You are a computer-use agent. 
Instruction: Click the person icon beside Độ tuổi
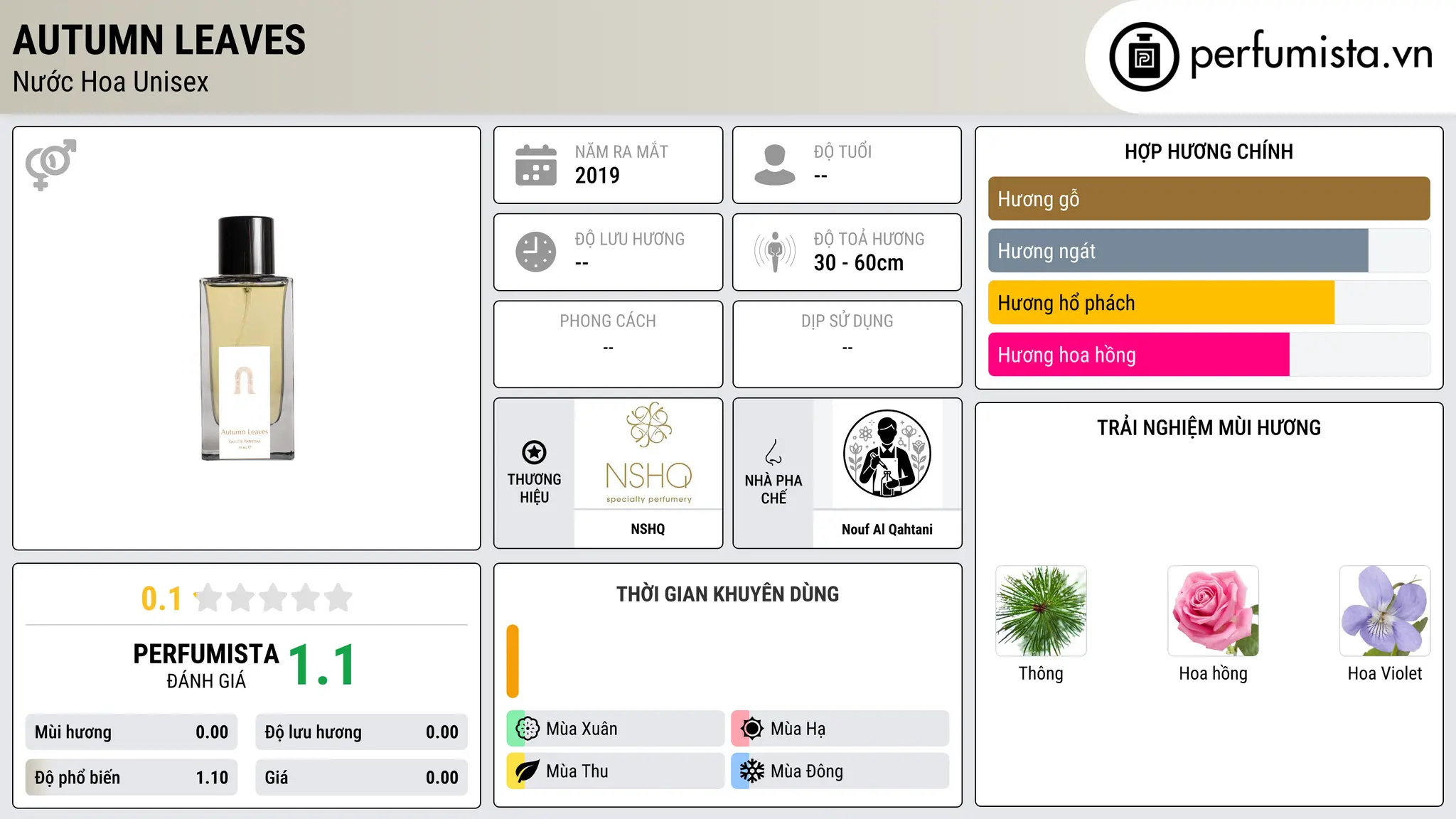775,165
